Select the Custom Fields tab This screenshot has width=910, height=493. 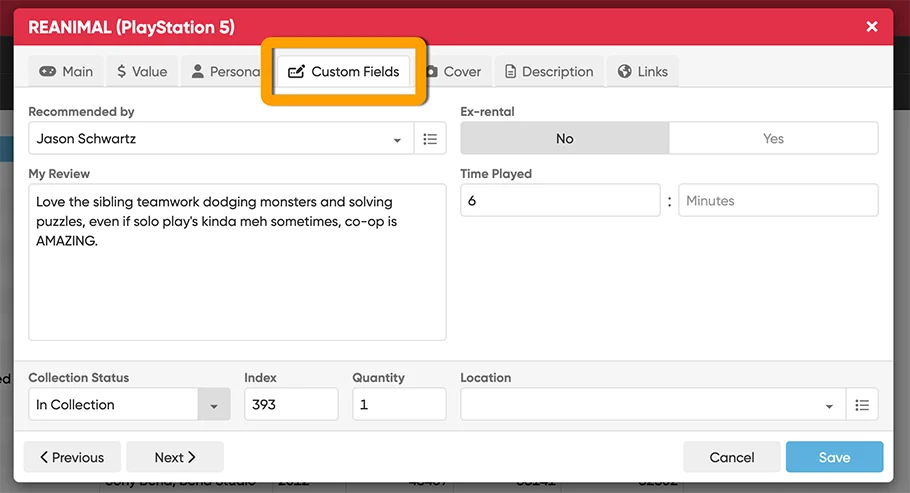click(344, 72)
